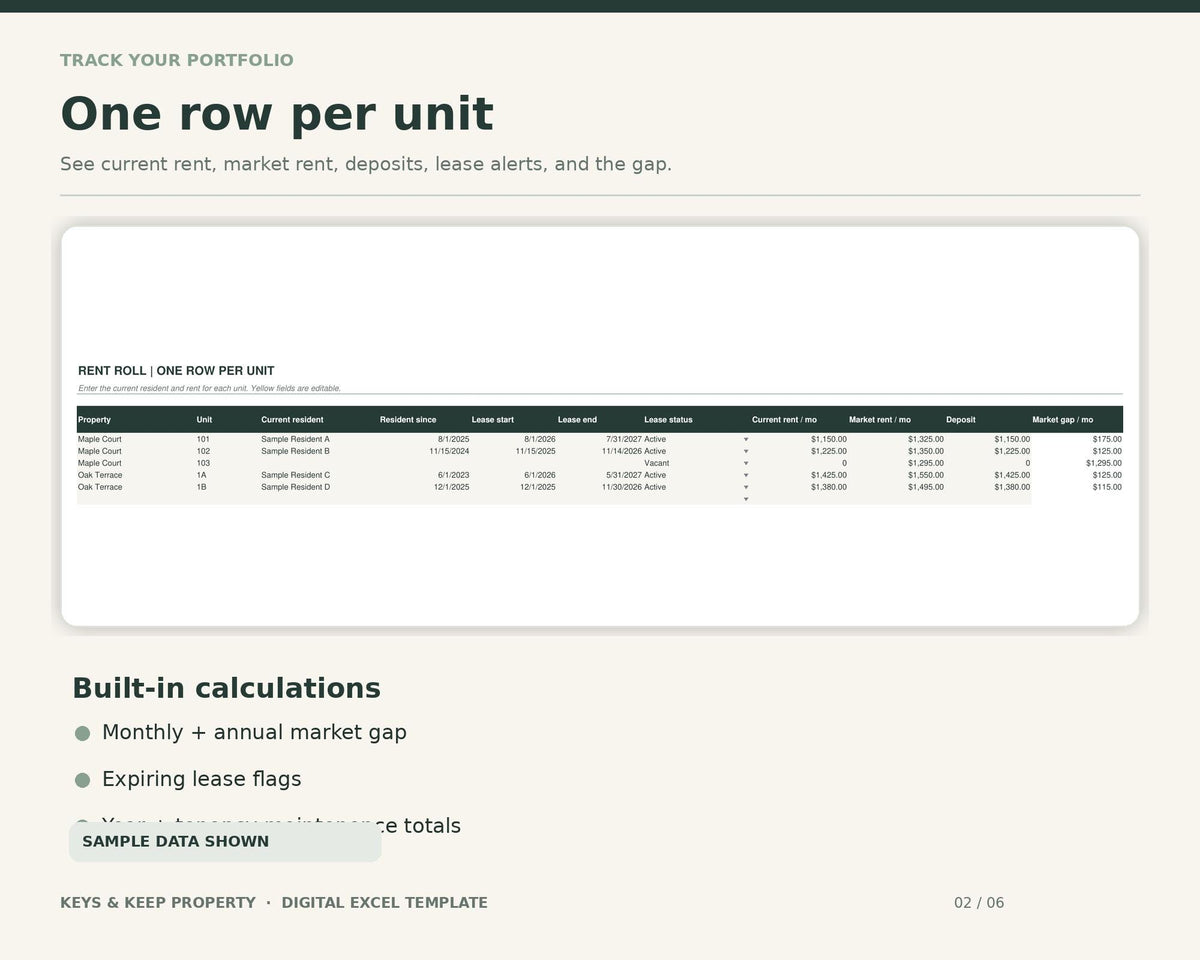Select the Property column header
Image resolution: width=1200 pixels, height=960 pixels.
94,420
